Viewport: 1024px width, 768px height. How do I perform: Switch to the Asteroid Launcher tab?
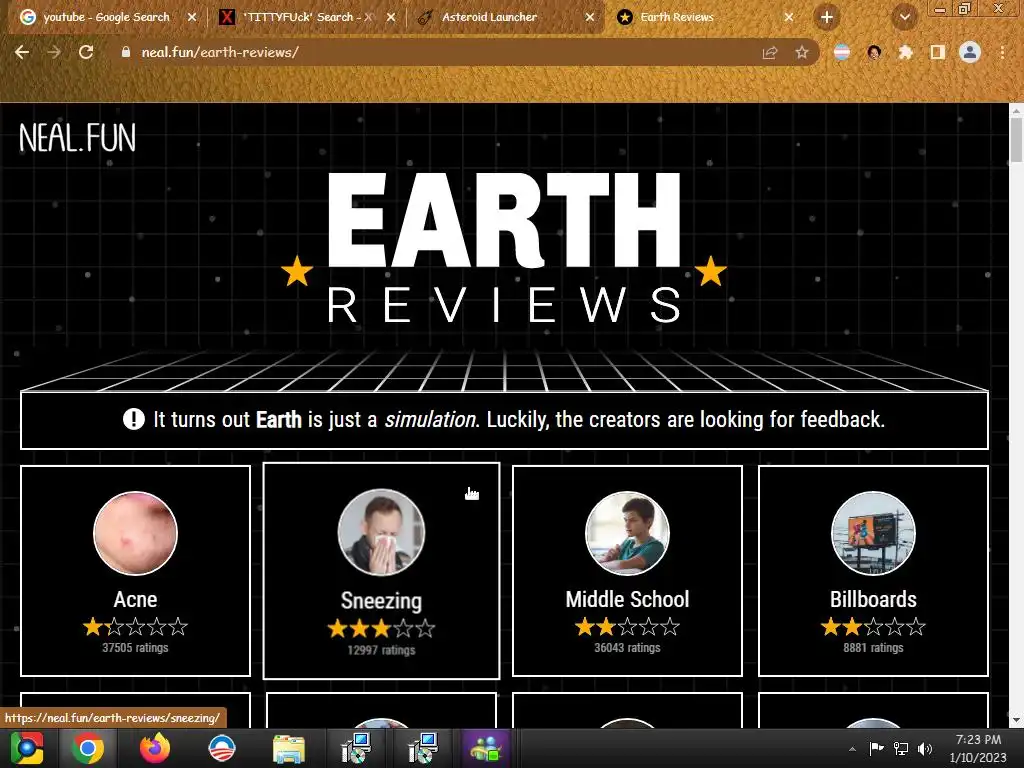(488, 17)
